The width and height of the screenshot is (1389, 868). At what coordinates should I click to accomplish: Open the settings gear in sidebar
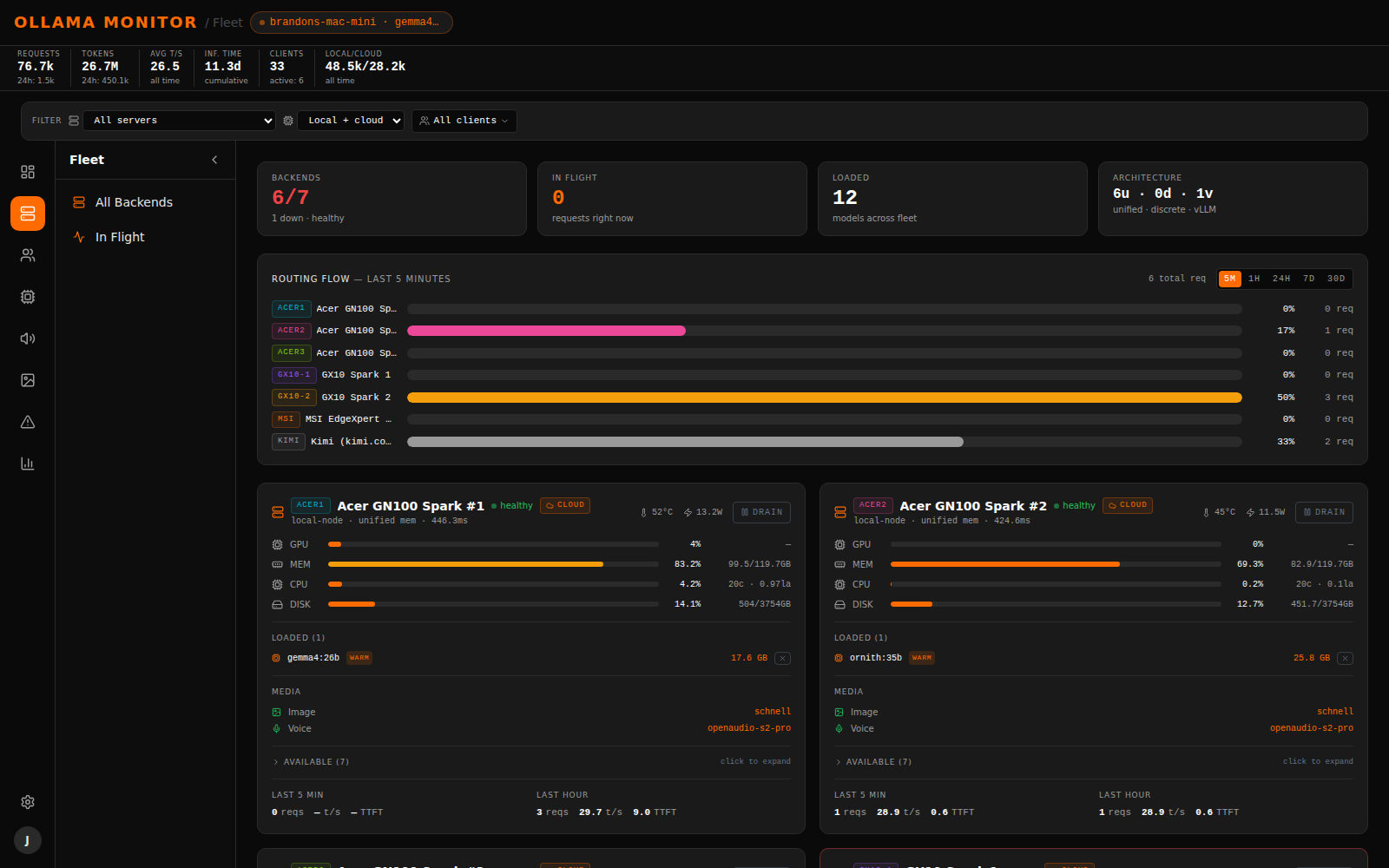[28, 802]
